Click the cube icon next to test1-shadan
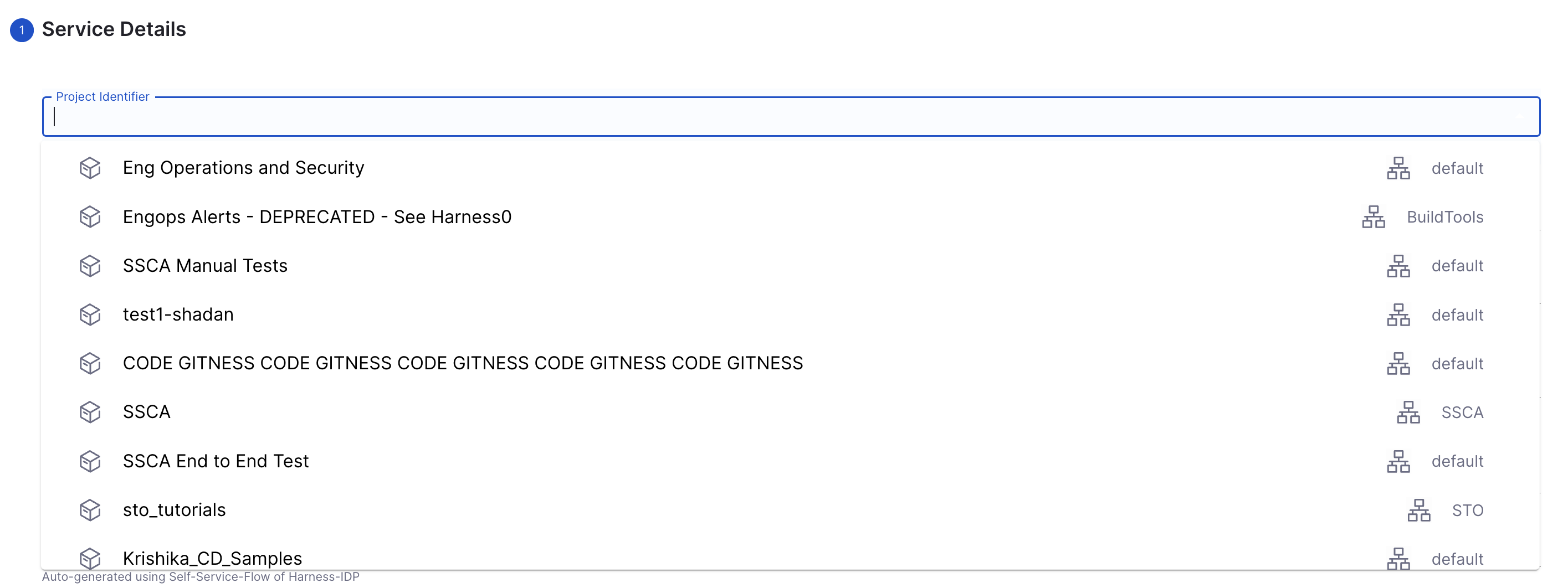1568x588 pixels. tap(90, 314)
